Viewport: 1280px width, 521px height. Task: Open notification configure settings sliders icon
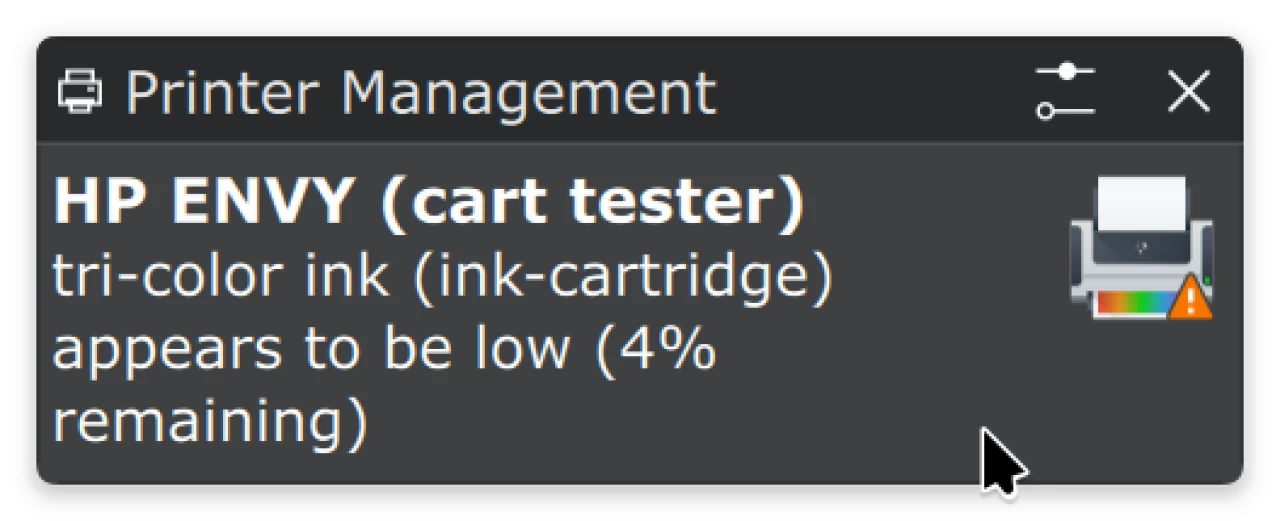coord(1064,92)
